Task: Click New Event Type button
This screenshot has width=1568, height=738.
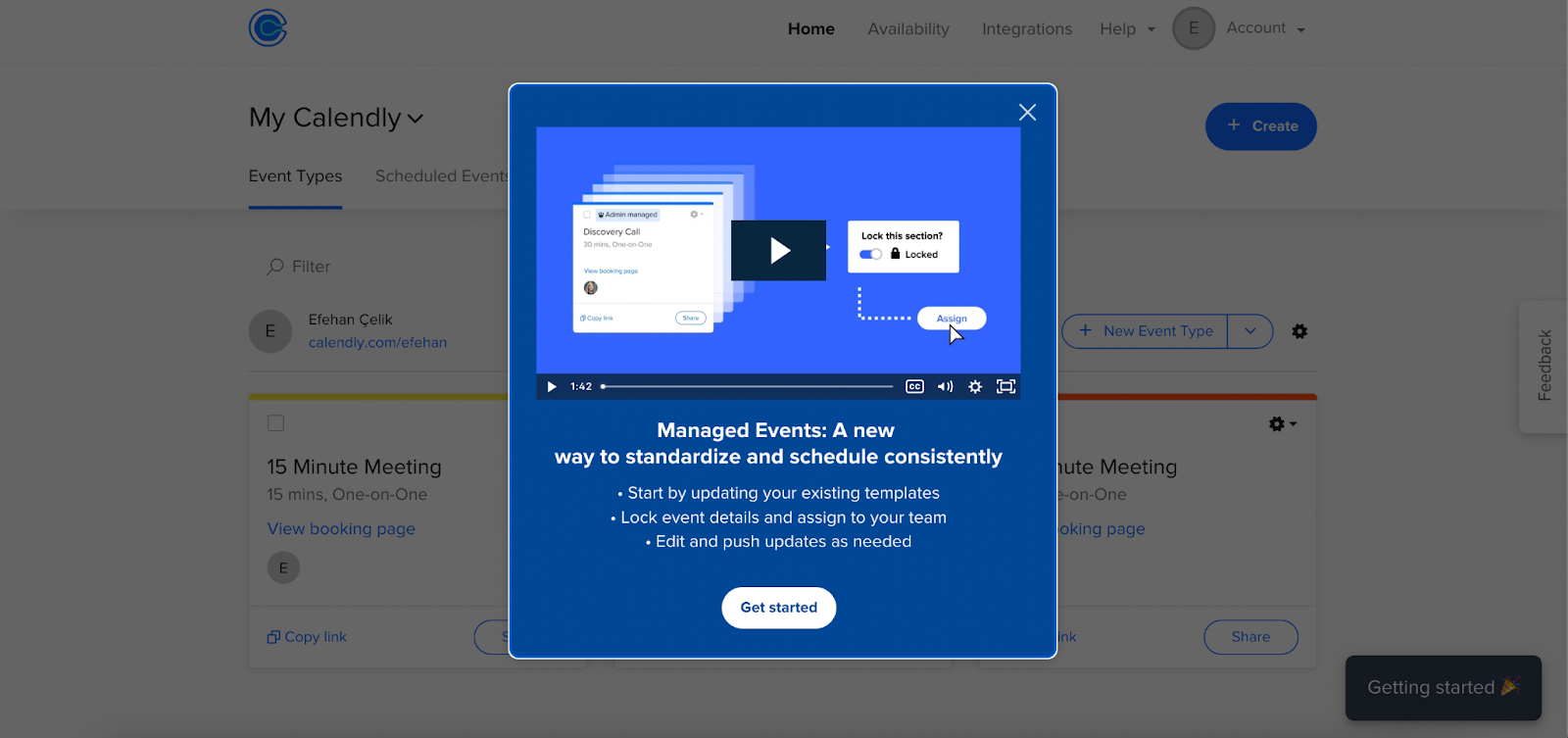Action: pyautogui.click(x=1145, y=331)
